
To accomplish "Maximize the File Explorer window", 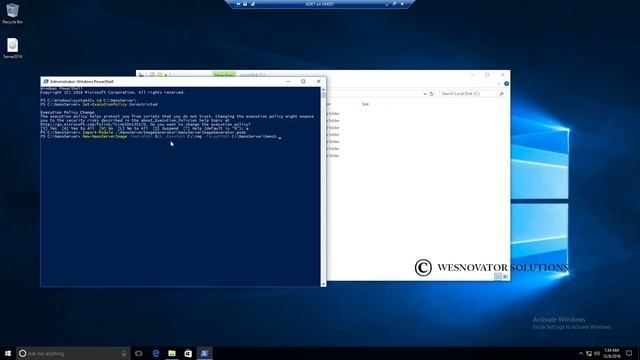I will click(487, 75).
